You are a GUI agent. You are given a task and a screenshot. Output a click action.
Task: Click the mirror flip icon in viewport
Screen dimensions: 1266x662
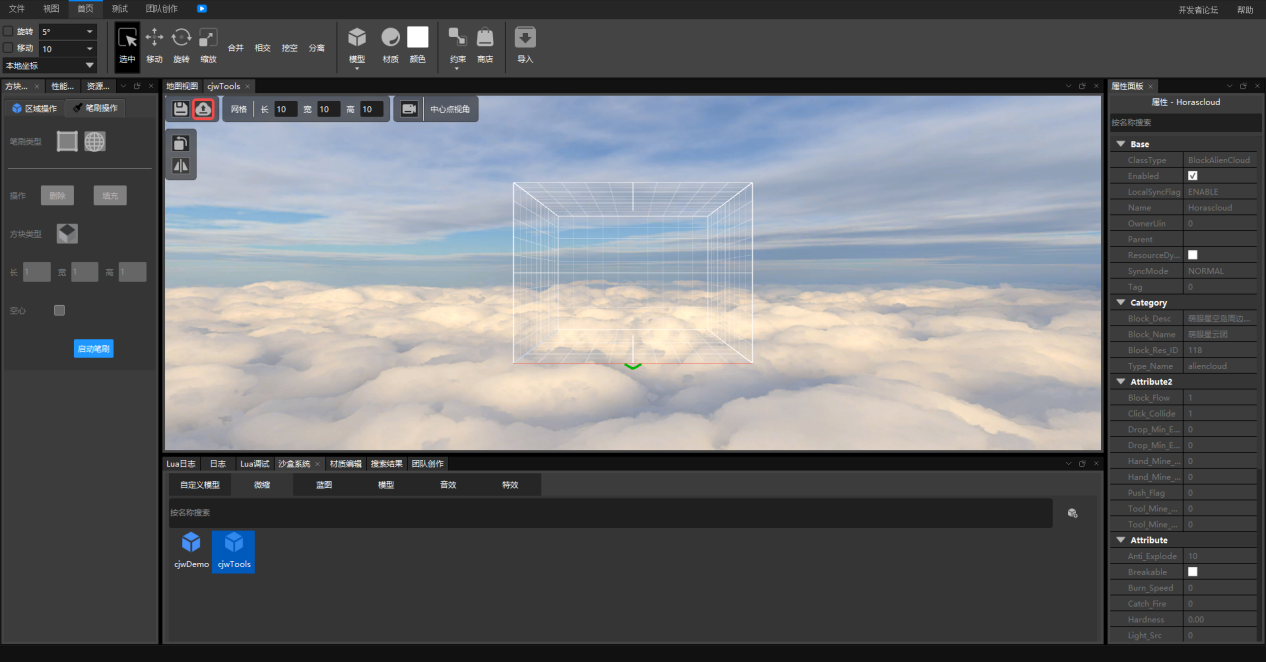tap(181, 166)
